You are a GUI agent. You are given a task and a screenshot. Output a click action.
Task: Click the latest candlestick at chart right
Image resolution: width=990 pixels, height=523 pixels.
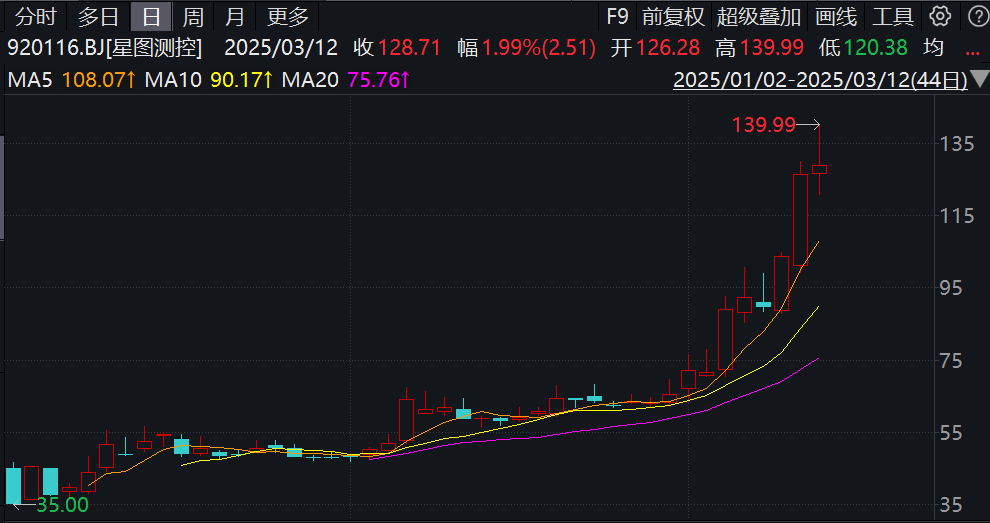point(820,169)
